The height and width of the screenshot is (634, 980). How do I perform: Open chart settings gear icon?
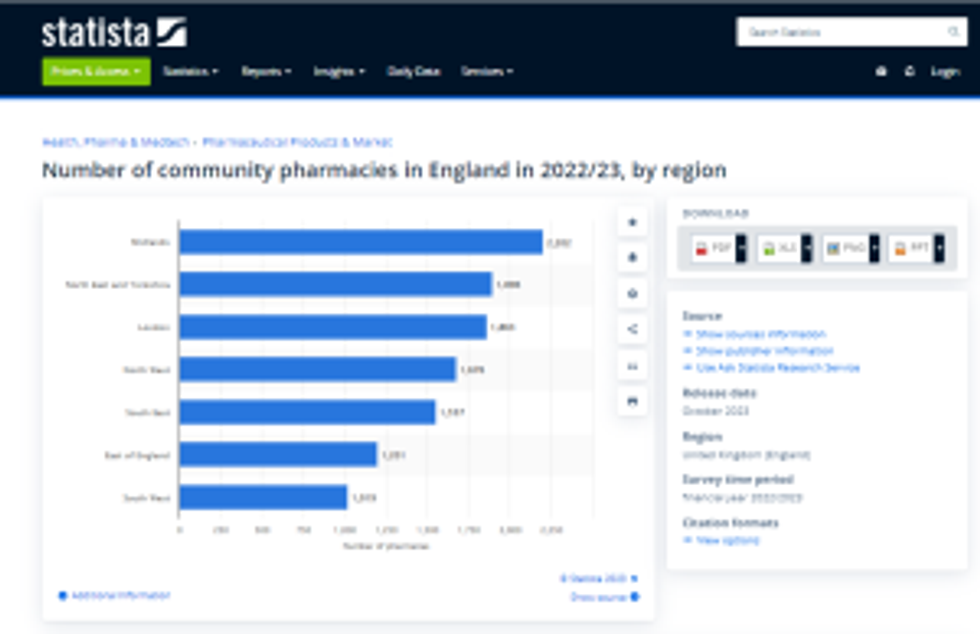coord(631,294)
